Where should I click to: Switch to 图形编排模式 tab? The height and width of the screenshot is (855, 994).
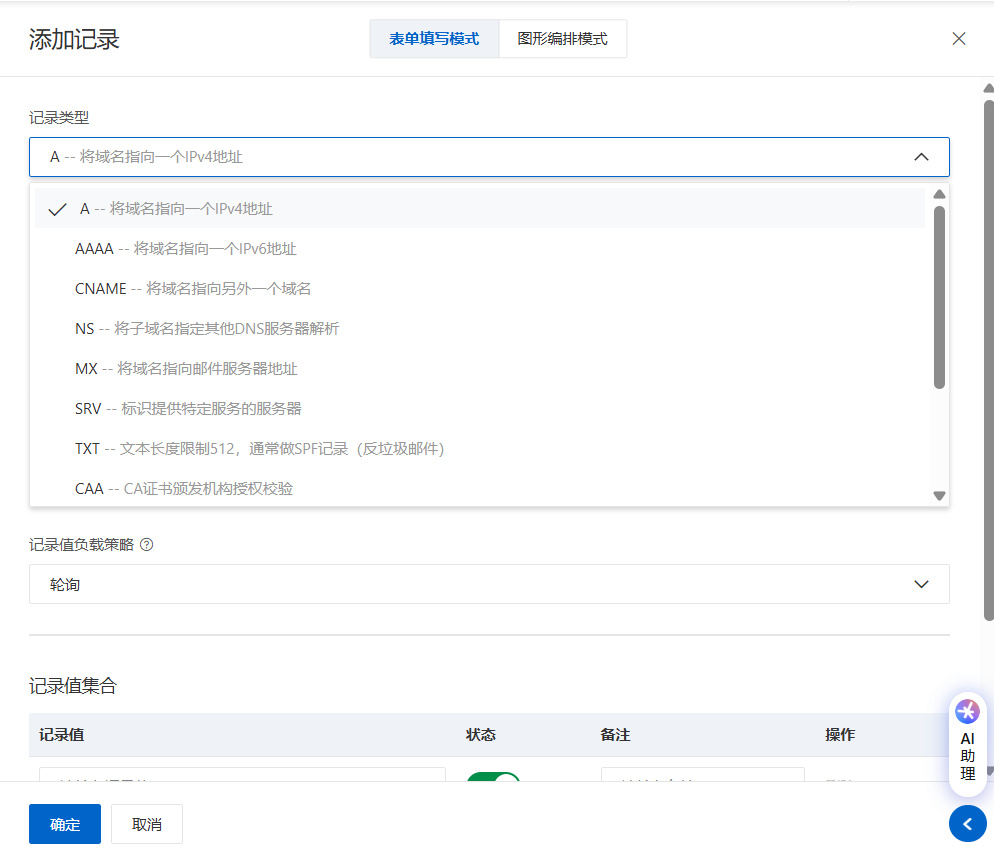click(x=562, y=39)
